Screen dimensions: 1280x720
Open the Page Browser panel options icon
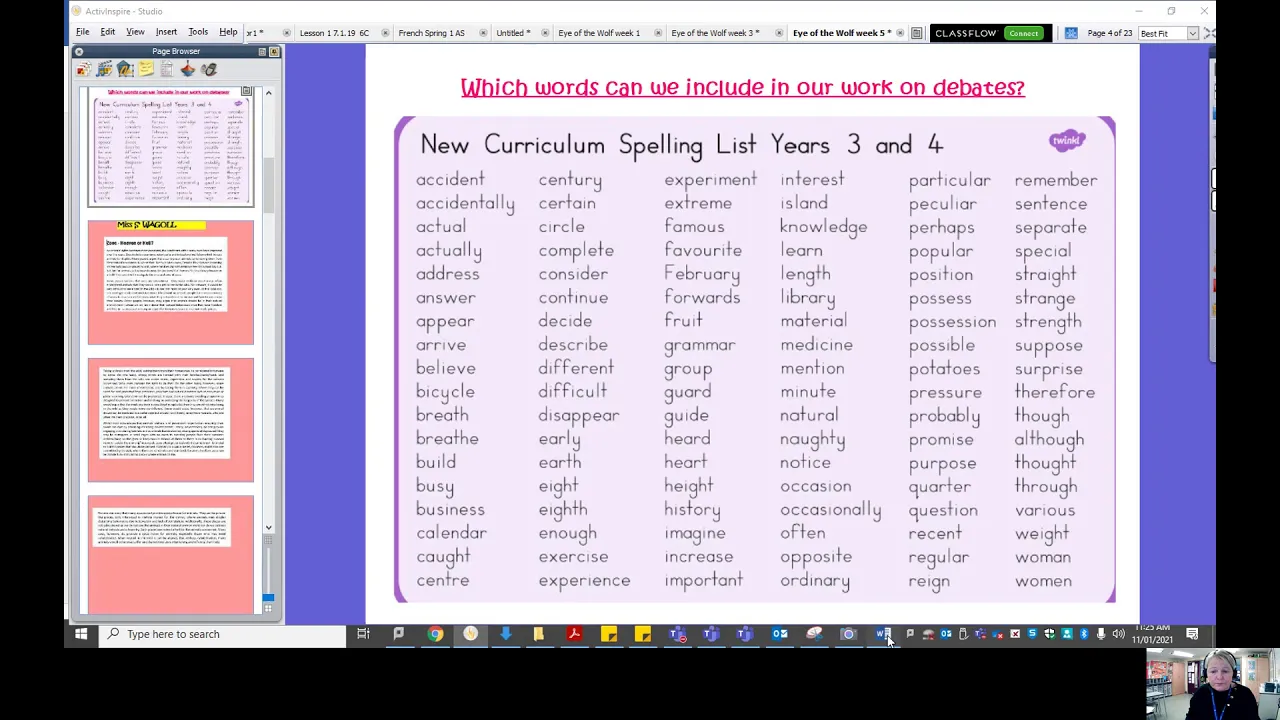pos(262,51)
